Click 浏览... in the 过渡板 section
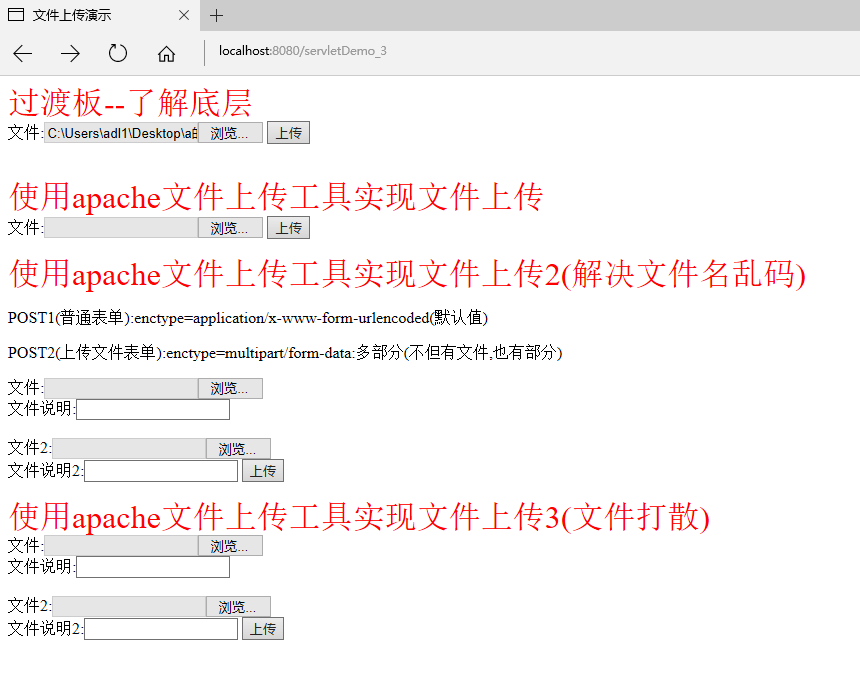 pos(230,133)
